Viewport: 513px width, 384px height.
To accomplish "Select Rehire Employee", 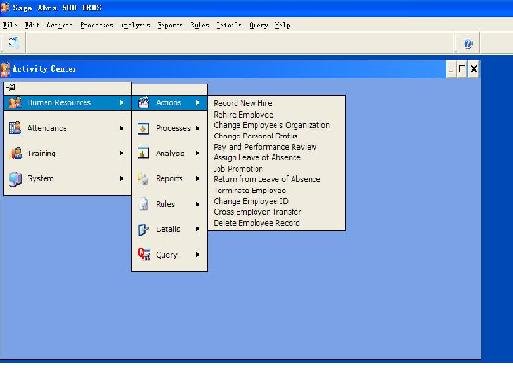I will (x=243, y=115).
